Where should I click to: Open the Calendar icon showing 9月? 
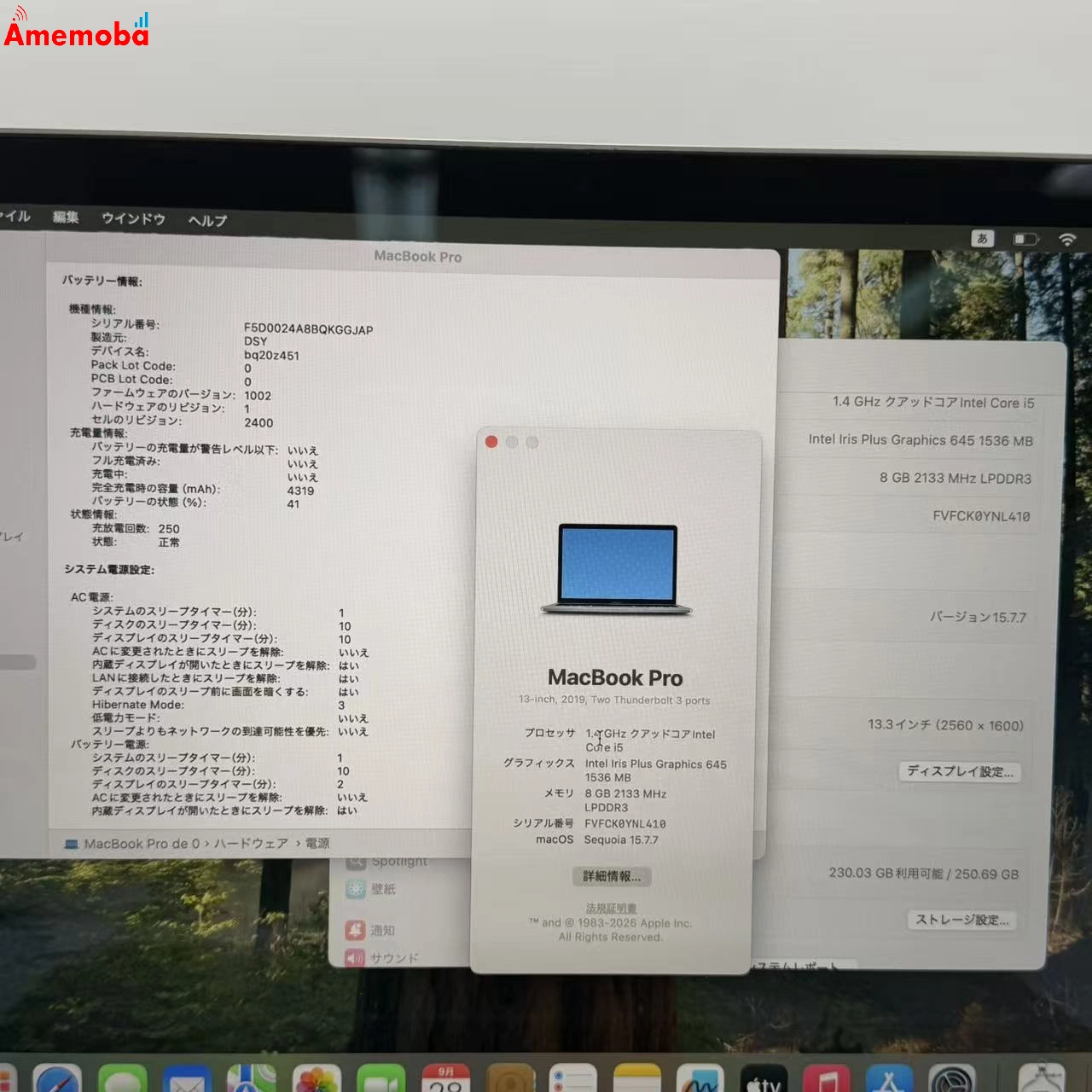coord(445,1080)
